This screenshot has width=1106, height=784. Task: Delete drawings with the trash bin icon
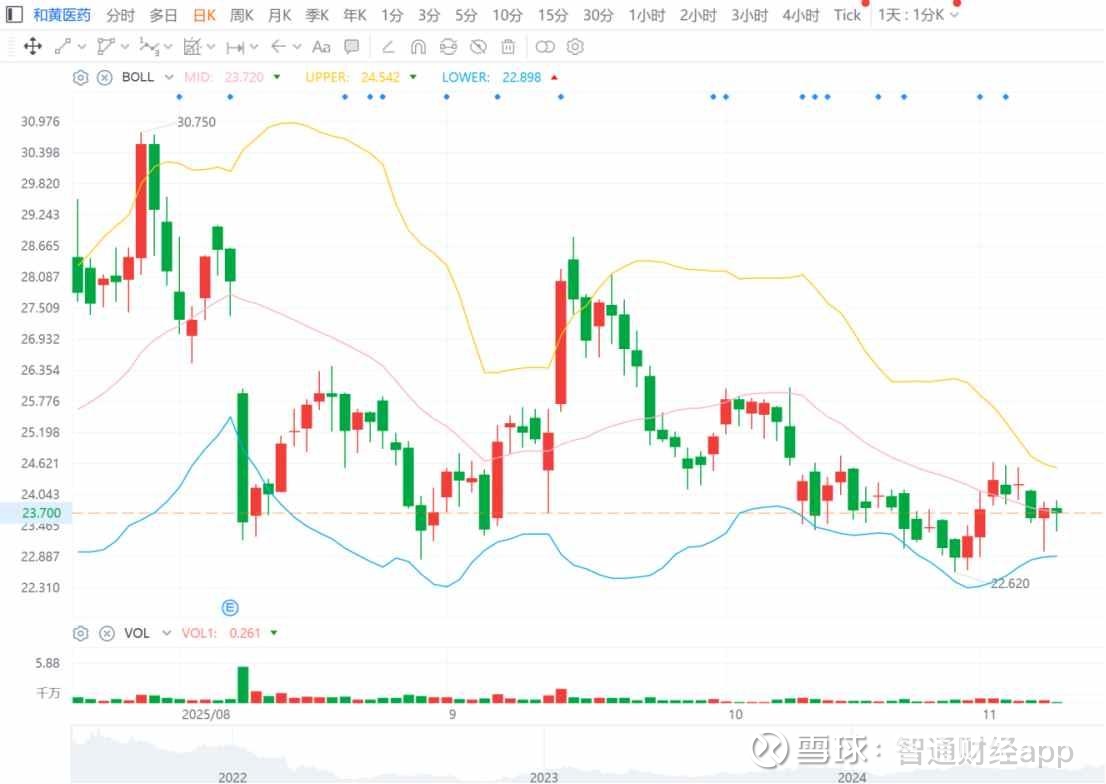pyautogui.click(x=508, y=47)
